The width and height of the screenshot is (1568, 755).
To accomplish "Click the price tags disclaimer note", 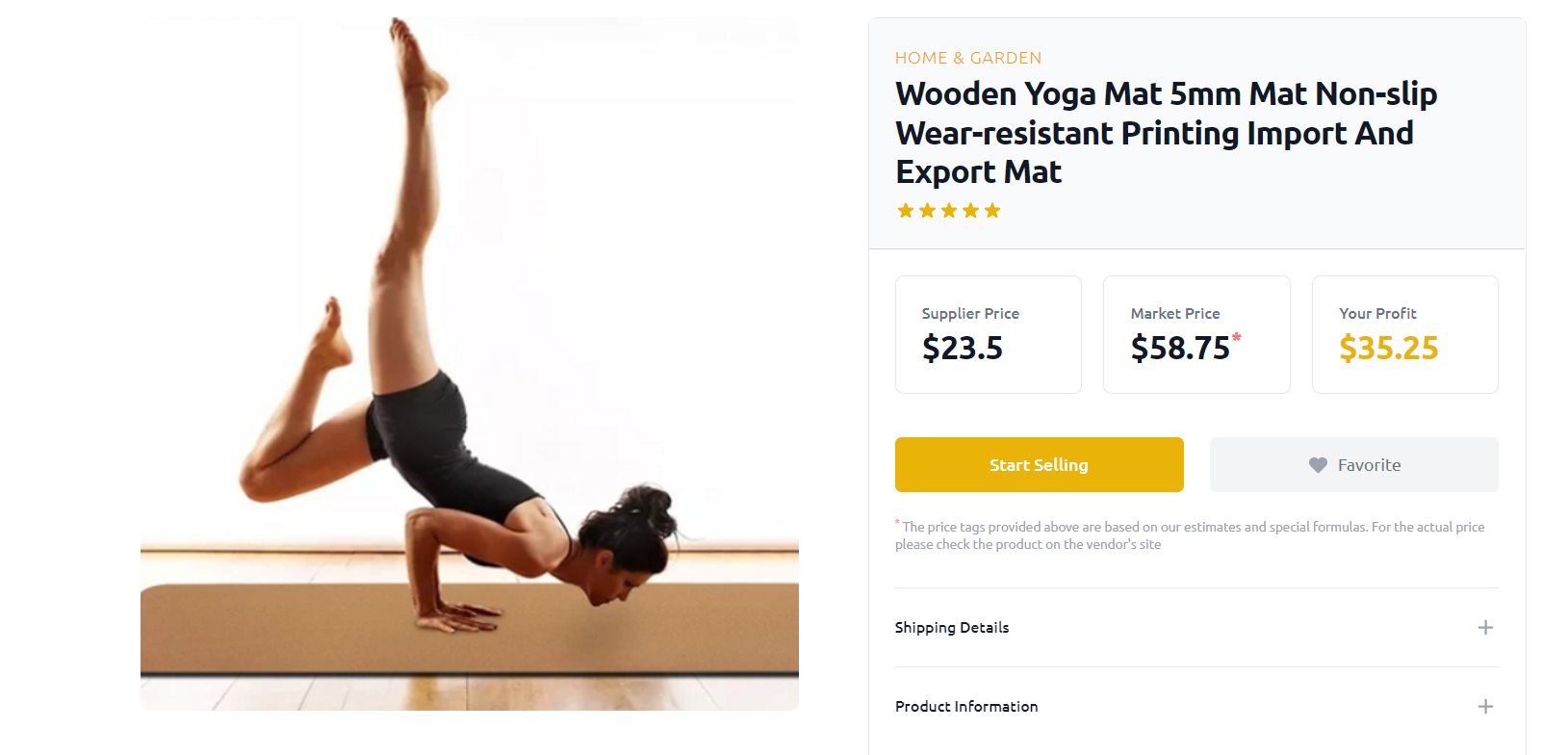I will point(1190,535).
